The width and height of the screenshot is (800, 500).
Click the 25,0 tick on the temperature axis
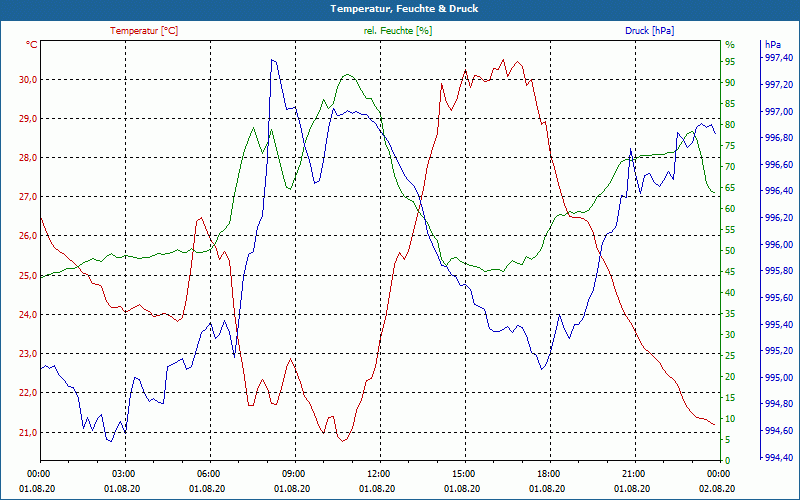coord(29,276)
